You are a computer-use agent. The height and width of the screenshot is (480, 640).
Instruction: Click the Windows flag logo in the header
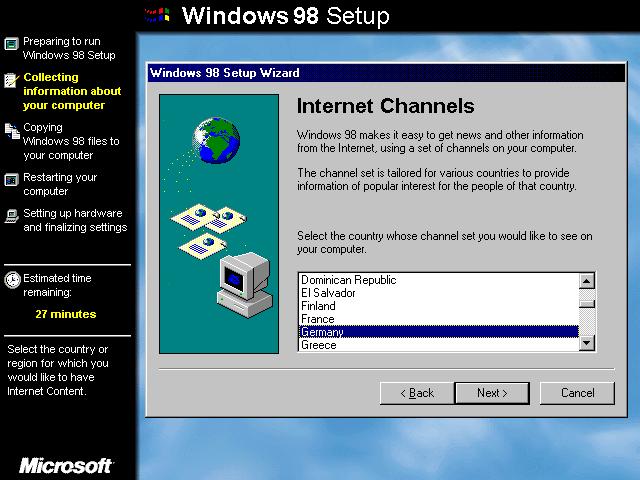click(x=158, y=16)
